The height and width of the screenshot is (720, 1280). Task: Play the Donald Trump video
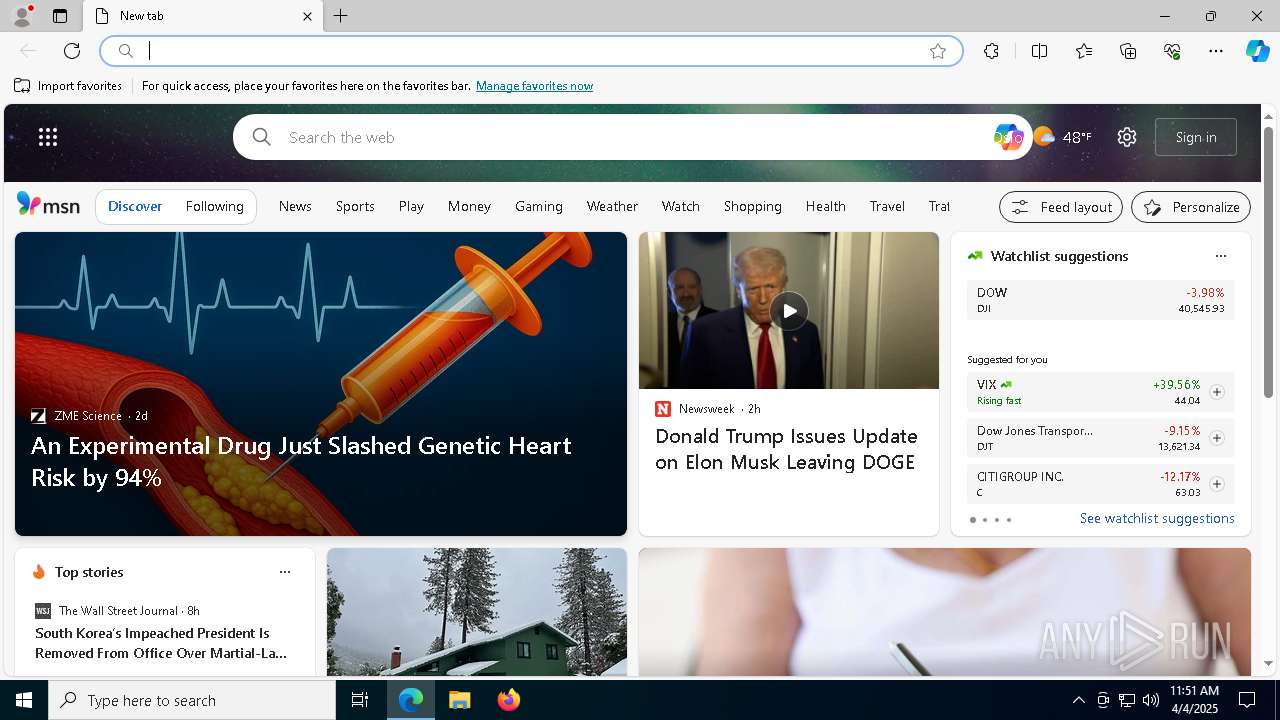click(789, 311)
